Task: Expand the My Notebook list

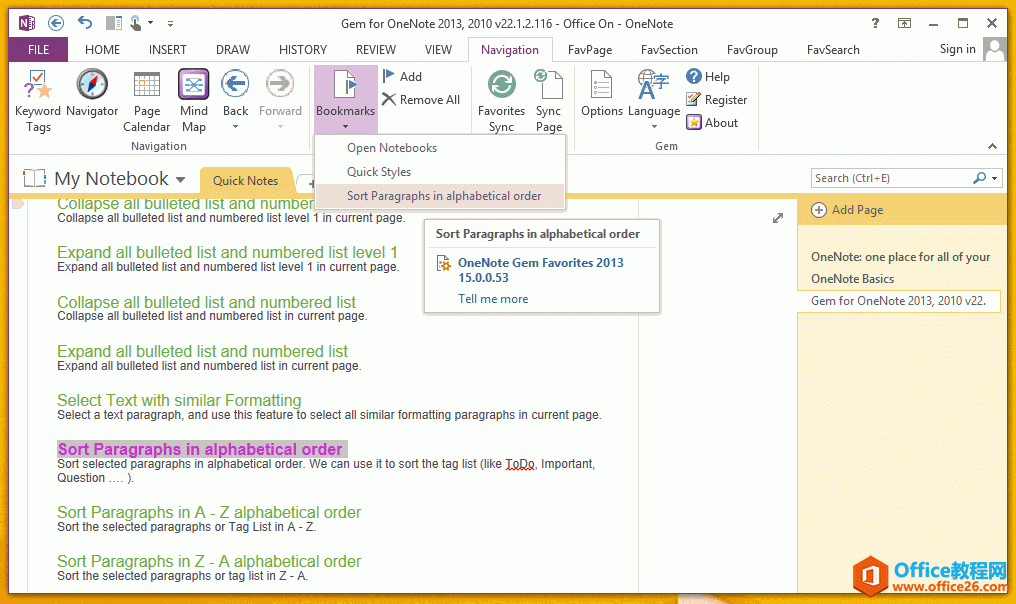Action: 181,180
